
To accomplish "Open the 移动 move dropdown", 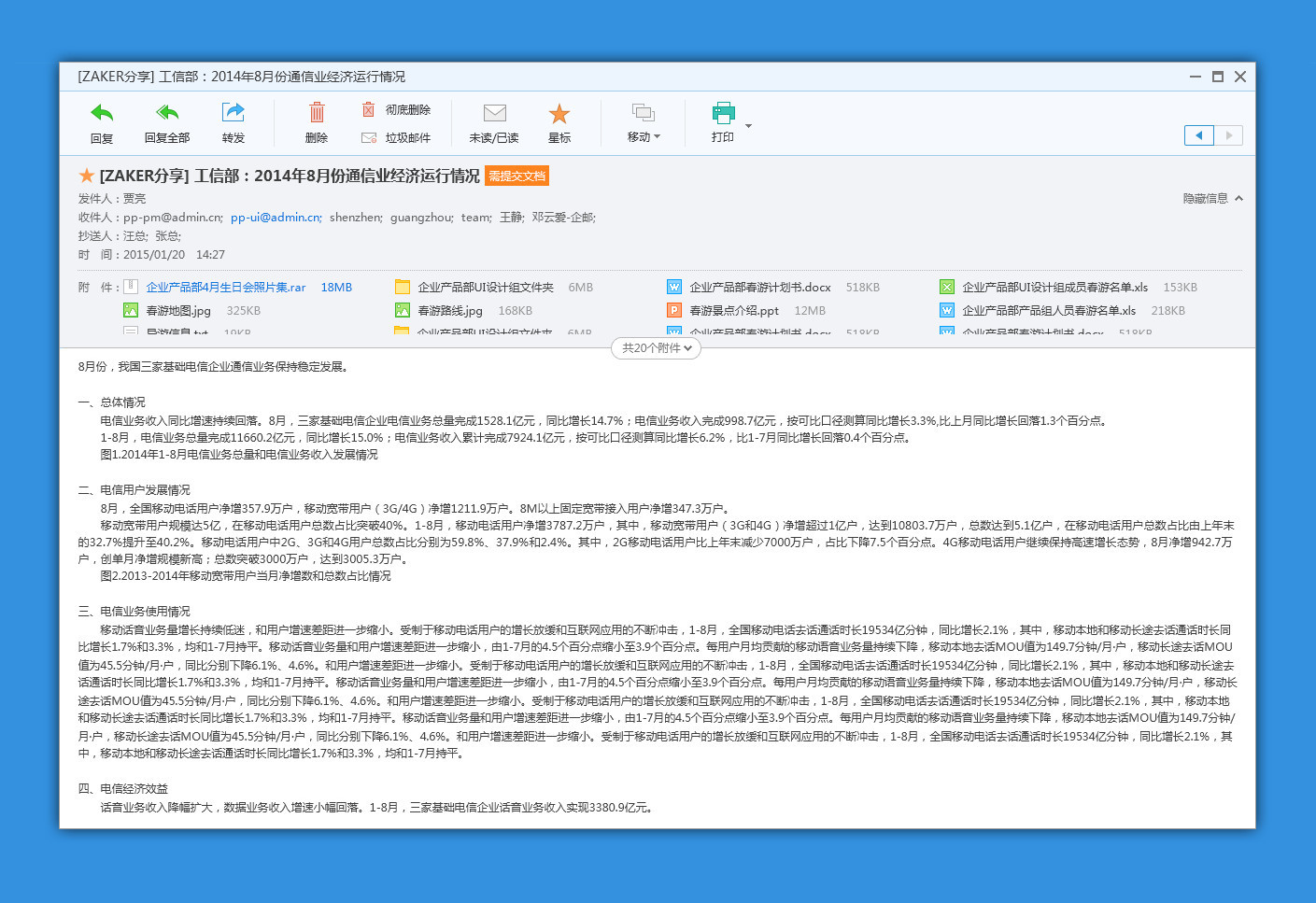I will [644, 123].
